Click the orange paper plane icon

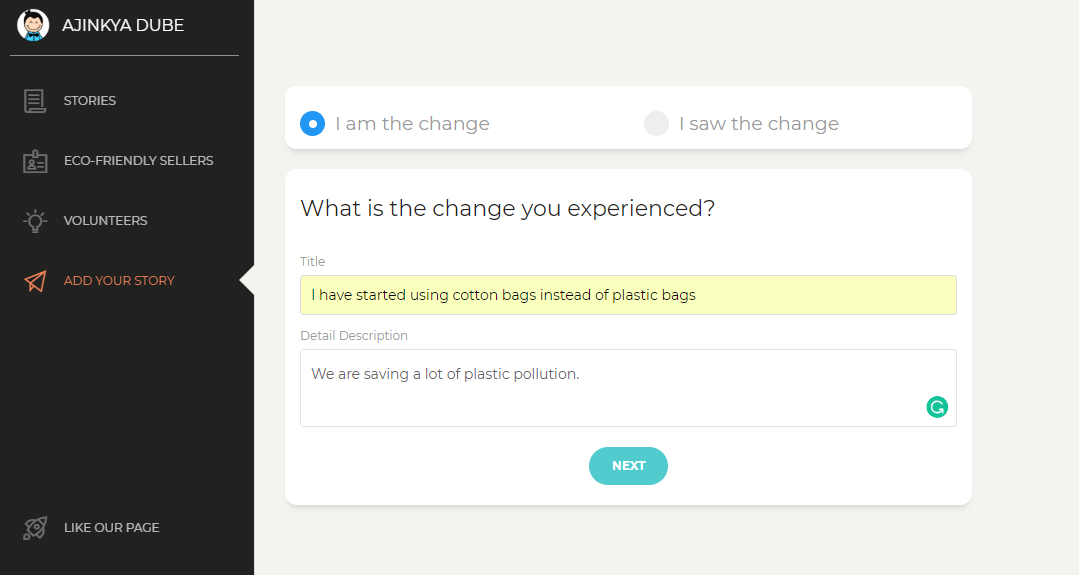pyautogui.click(x=35, y=281)
